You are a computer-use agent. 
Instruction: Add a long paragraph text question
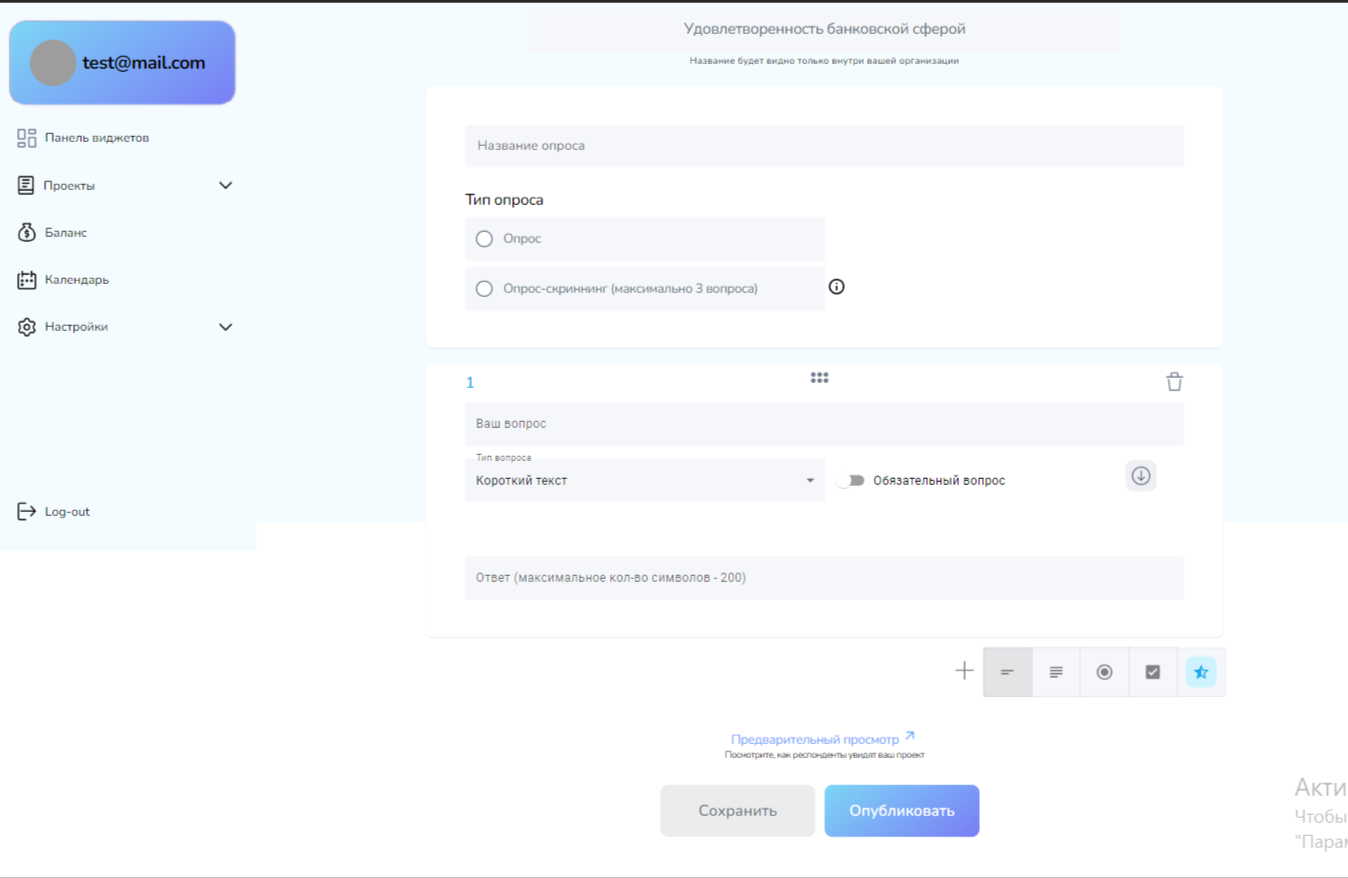[x=1056, y=672]
